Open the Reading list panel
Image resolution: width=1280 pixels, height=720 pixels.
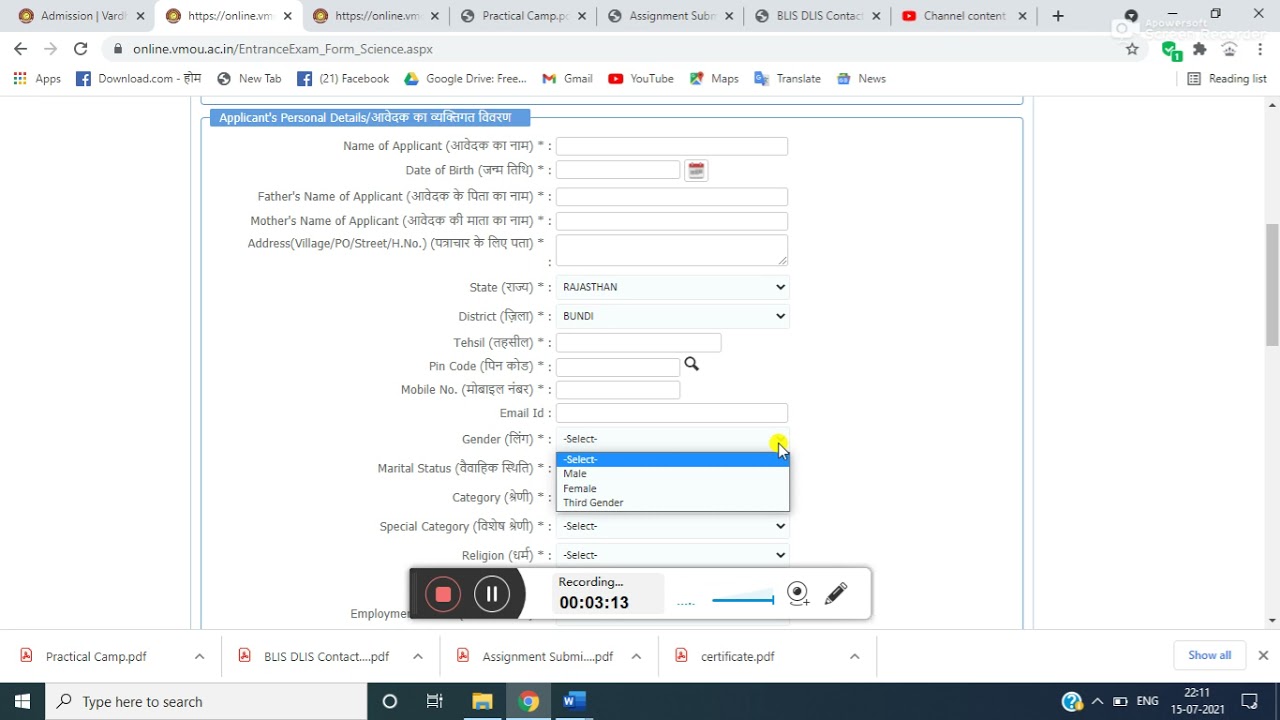pyautogui.click(x=1227, y=79)
